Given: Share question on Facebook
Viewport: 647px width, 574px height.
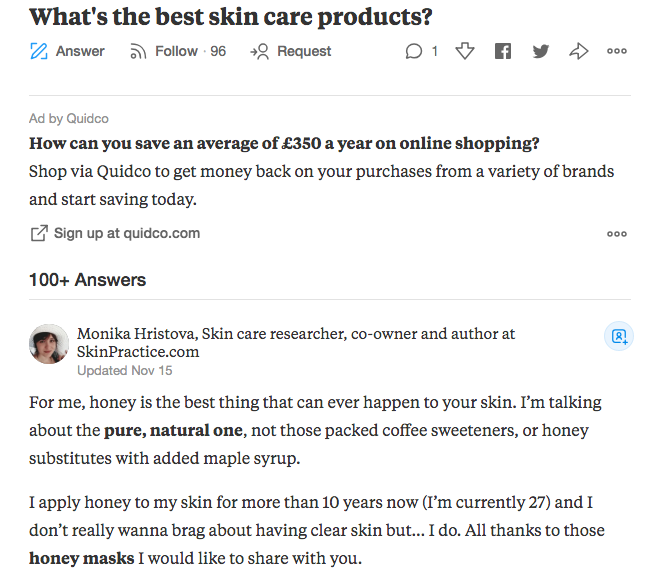Looking at the screenshot, I should click(x=503, y=51).
